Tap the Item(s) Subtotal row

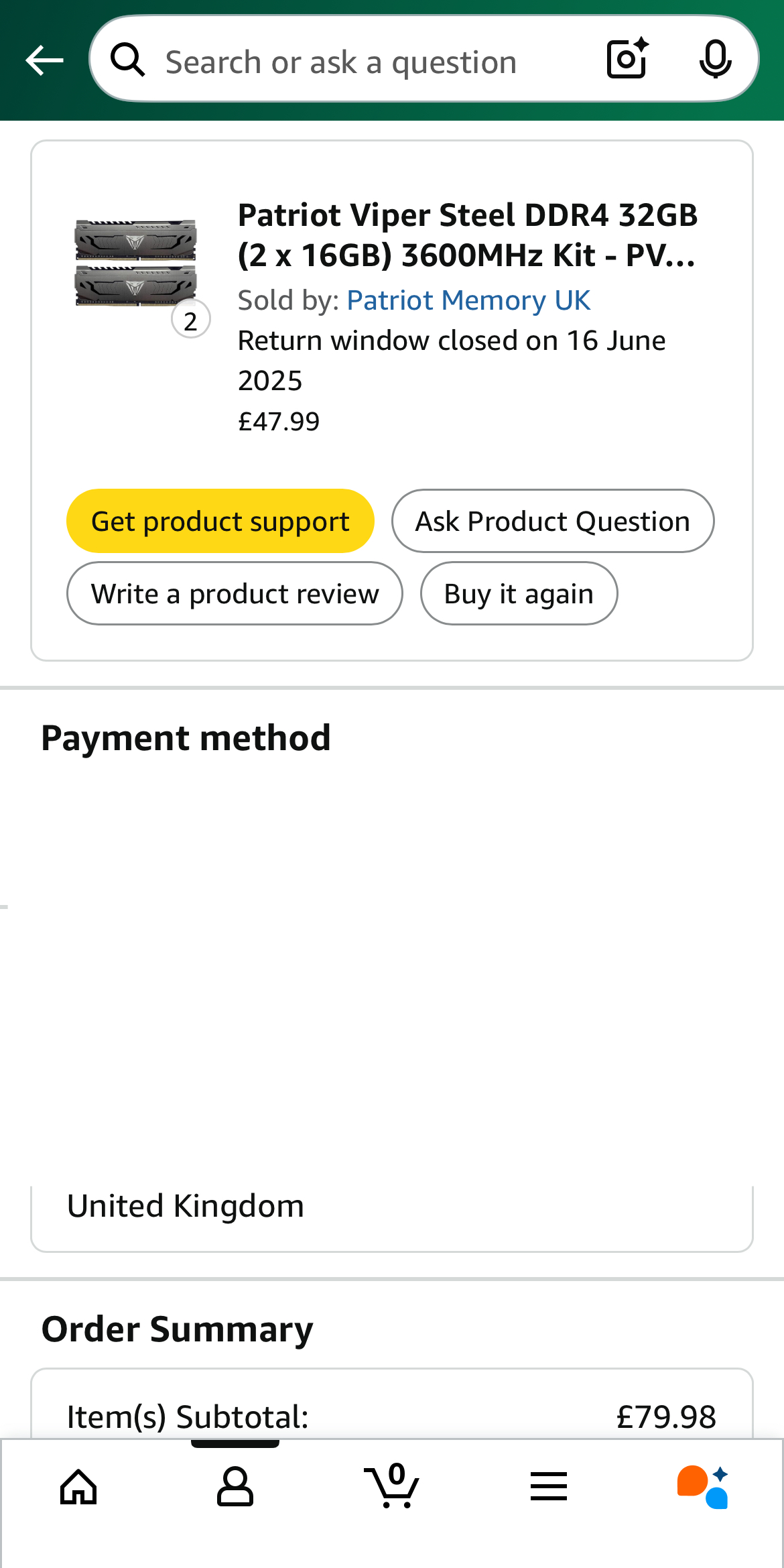pos(391,1416)
